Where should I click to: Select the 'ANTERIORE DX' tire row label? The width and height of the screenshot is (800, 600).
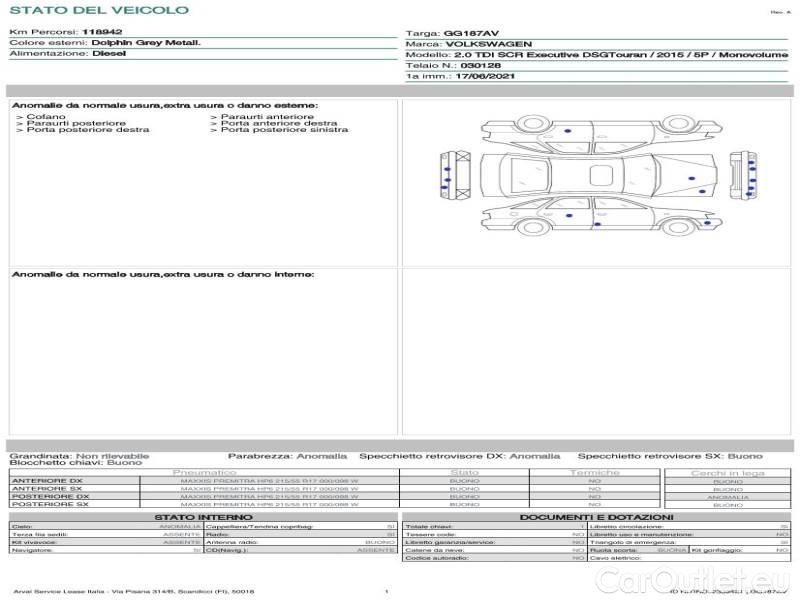[47, 481]
